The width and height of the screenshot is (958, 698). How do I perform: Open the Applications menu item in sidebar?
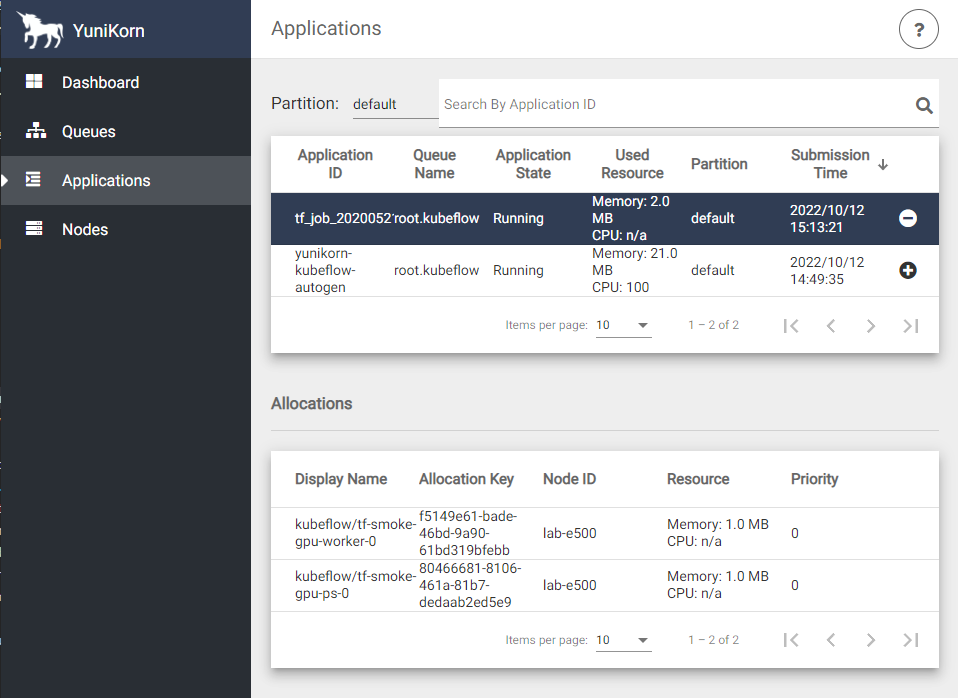point(106,180)
